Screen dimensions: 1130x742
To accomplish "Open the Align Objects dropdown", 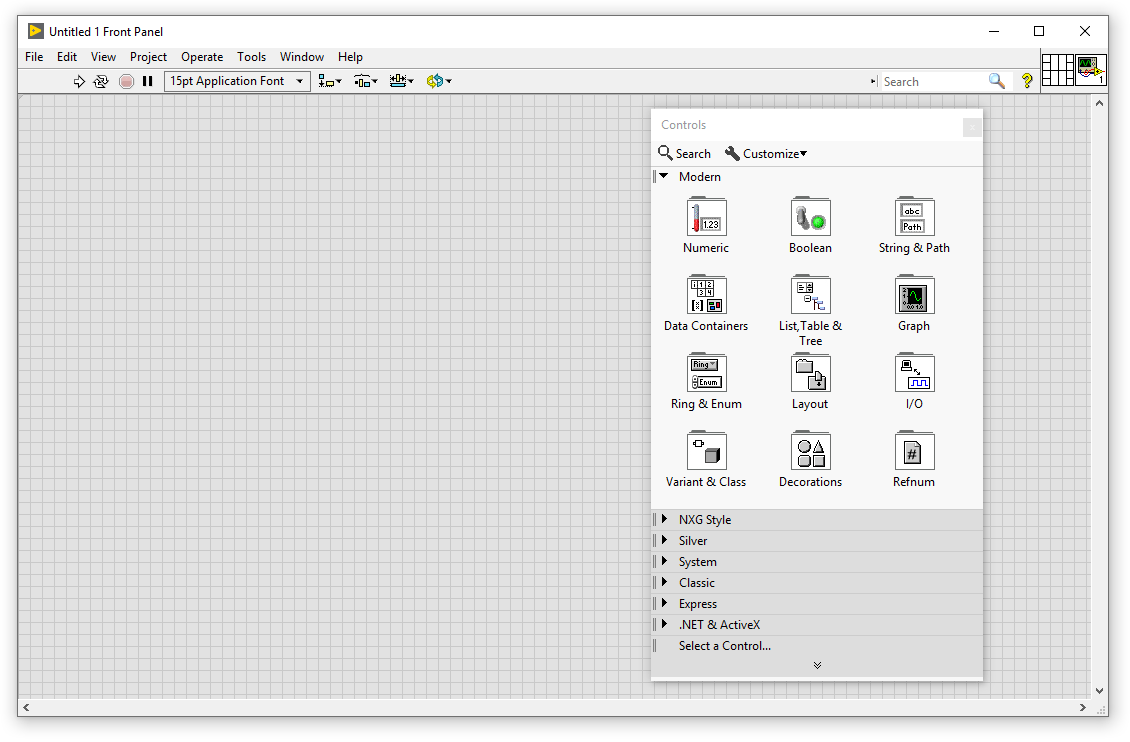I will (x=330, y=81).
